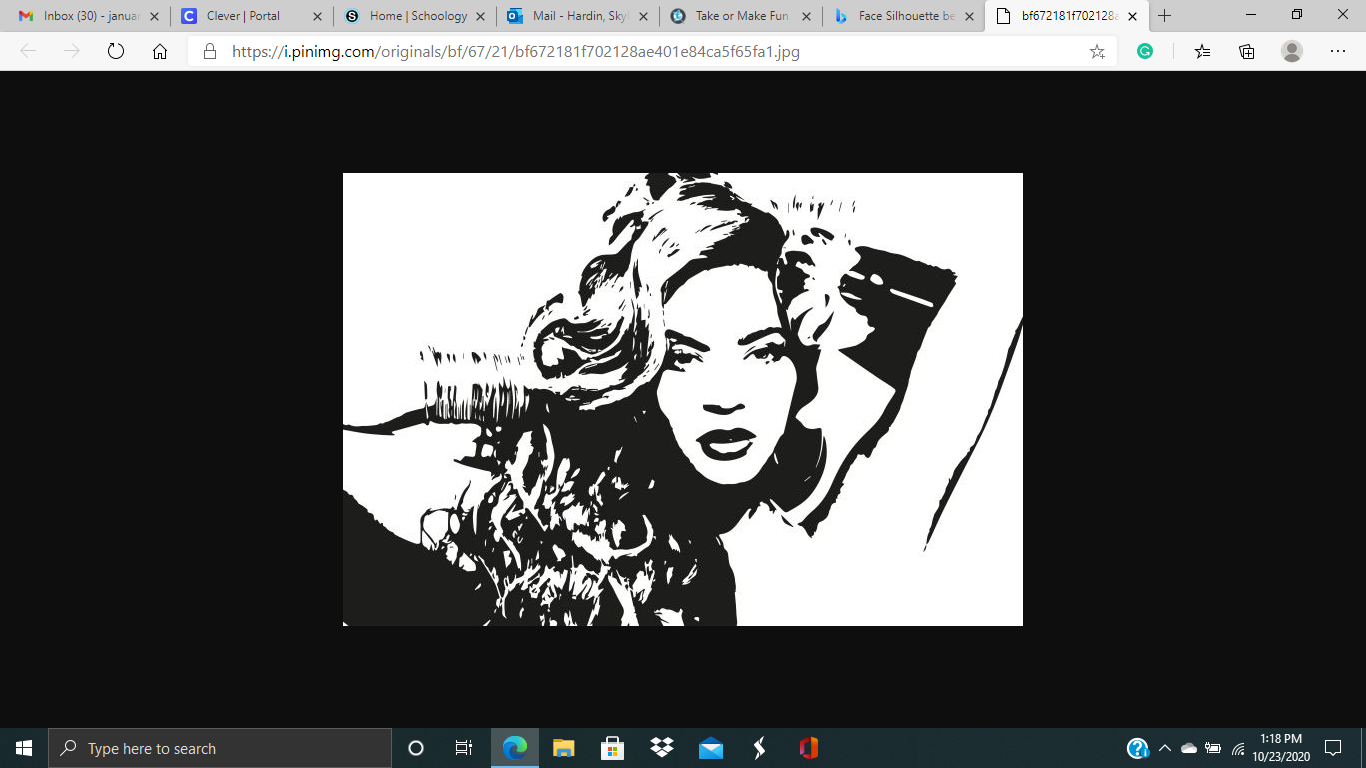Screen dimensions: 1366x768
Task: Open the Get Help tray icon
Action: (1138, 748)
